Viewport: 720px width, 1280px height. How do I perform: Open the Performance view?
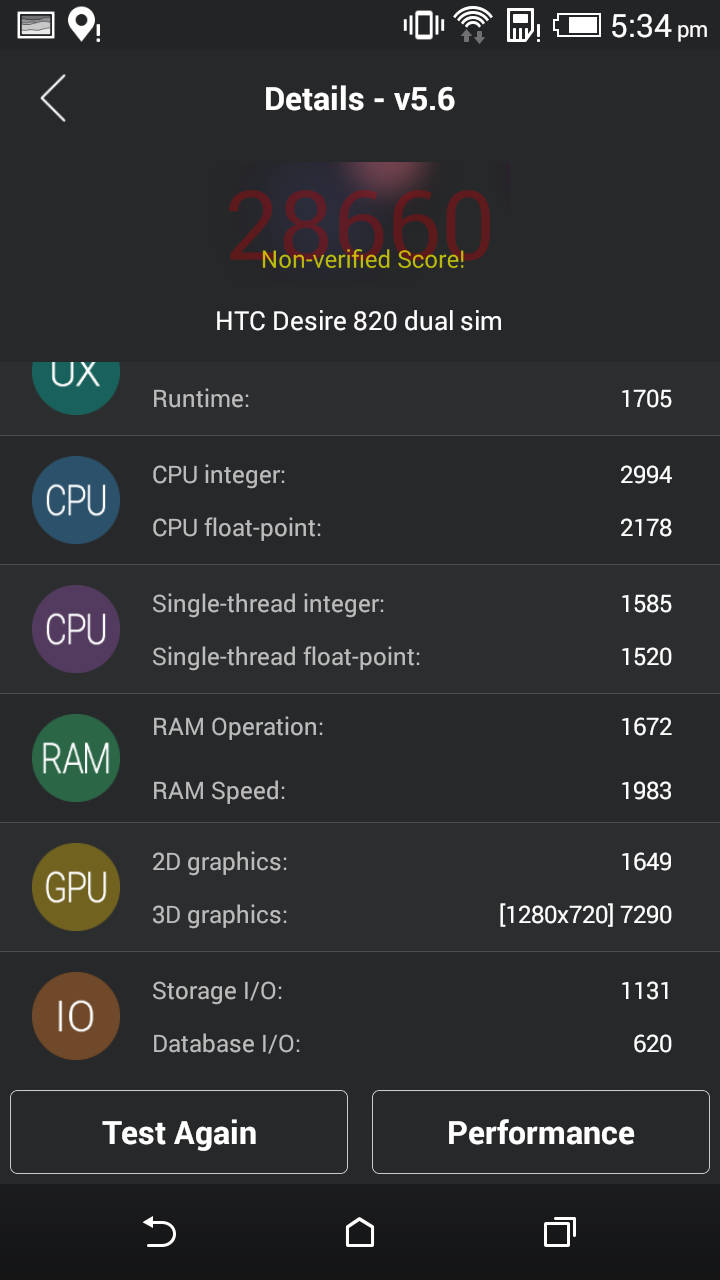click(540, 1132)
